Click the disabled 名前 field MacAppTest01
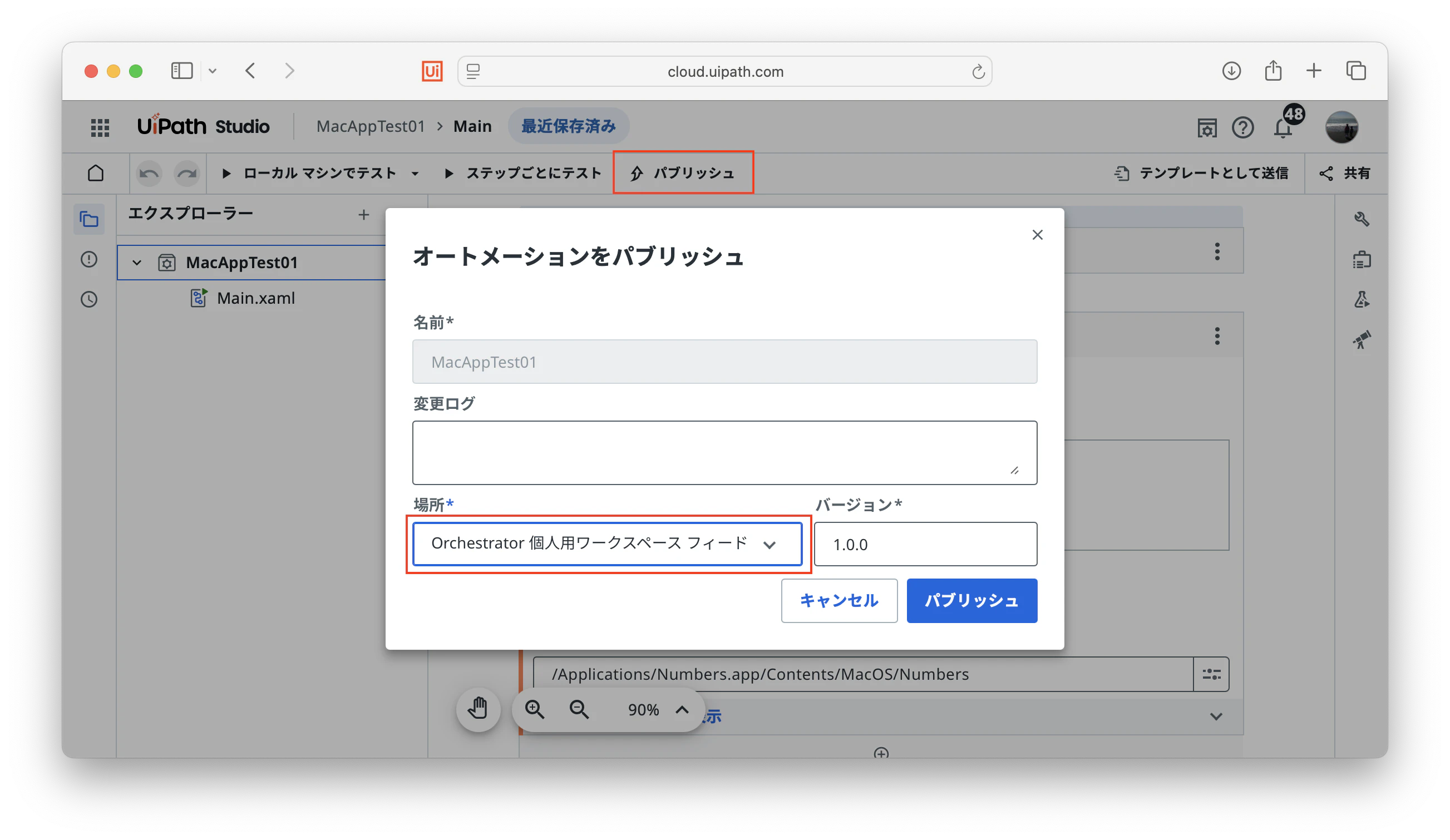The height and width of the screenshot is (840, 1450). [x=724, y=362]
